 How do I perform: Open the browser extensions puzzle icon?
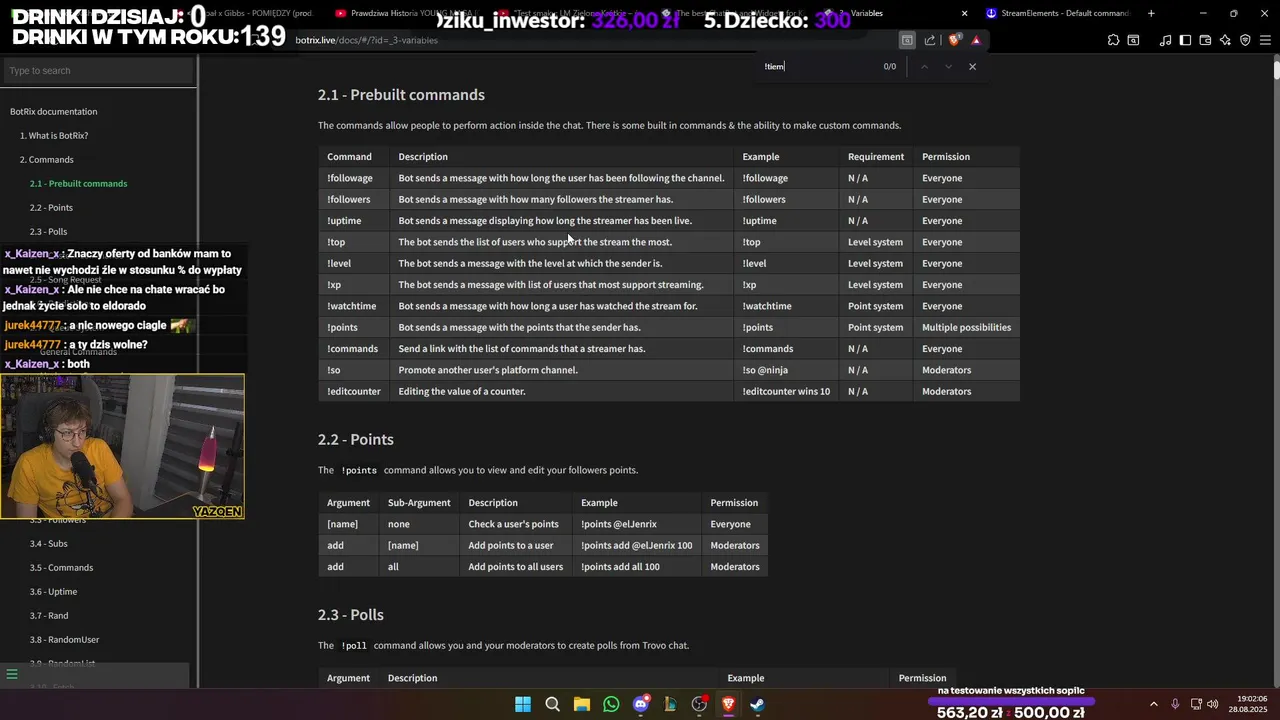1113,40
